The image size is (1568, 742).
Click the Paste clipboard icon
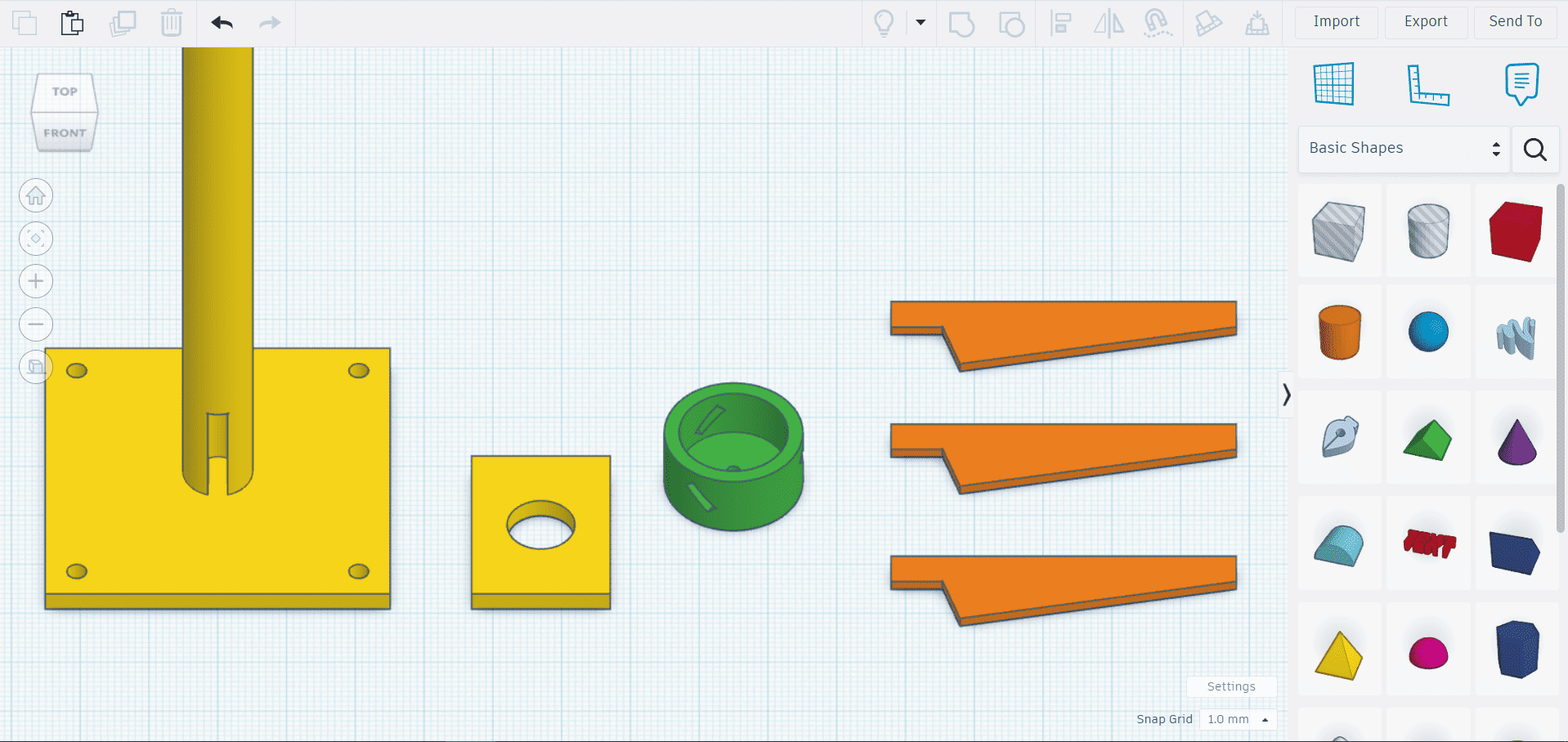(x=72, y=23)
